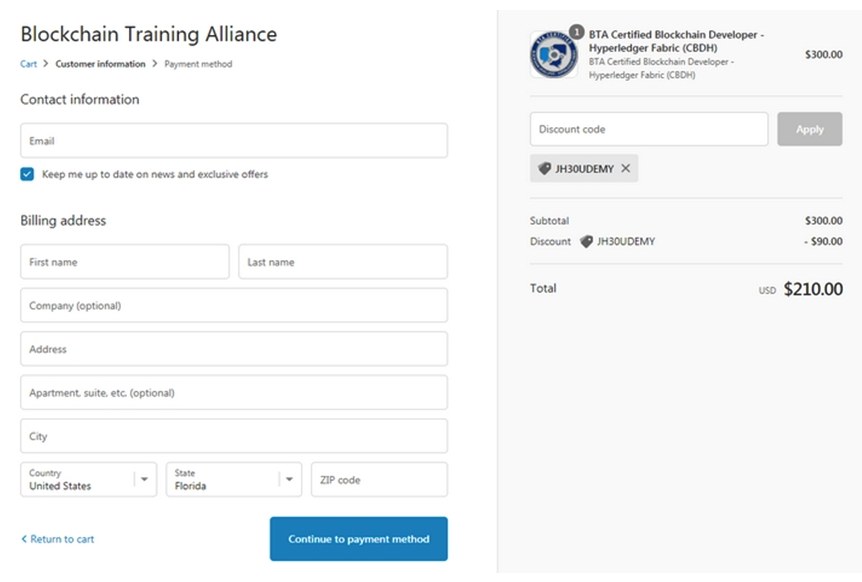Image resolution: width=862 pixels, height=582 pixels.
Task: Focus the Last name field
Action: [343, 262]
